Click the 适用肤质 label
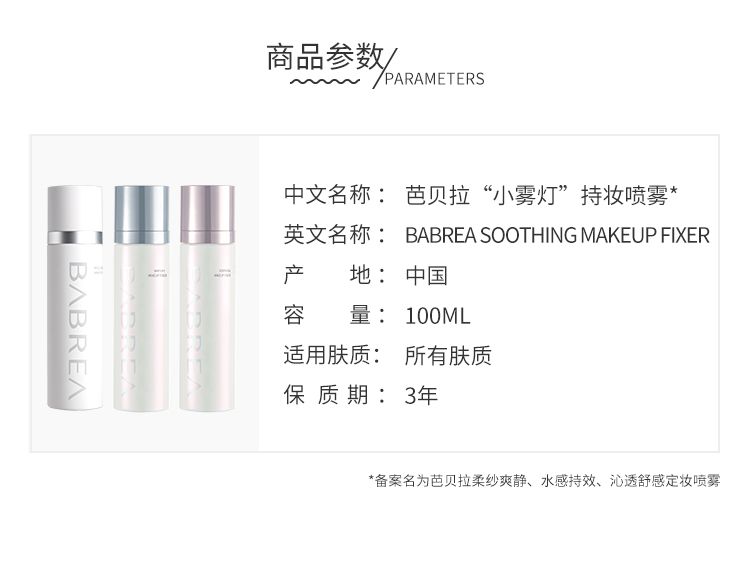This screenshot has height=577, width=750. point(332,355)
